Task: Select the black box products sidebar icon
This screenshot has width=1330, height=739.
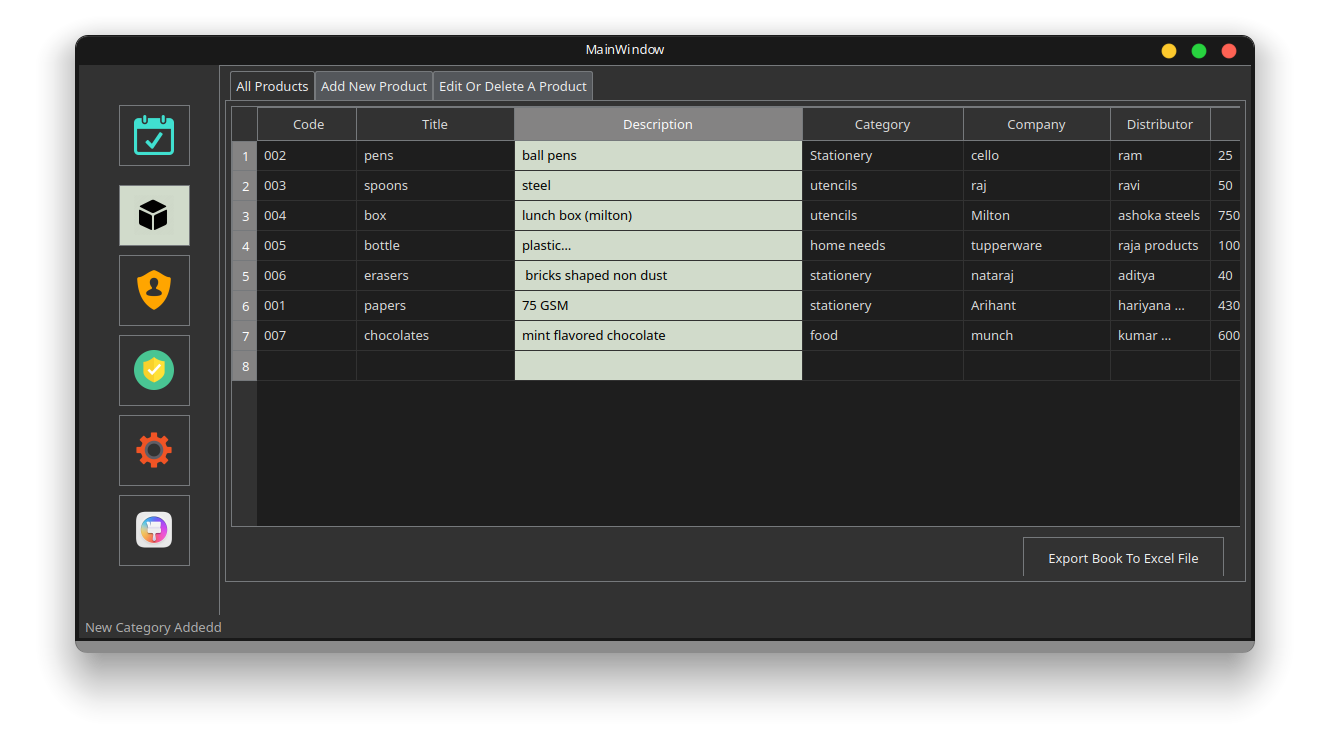Action: point(154,215)
